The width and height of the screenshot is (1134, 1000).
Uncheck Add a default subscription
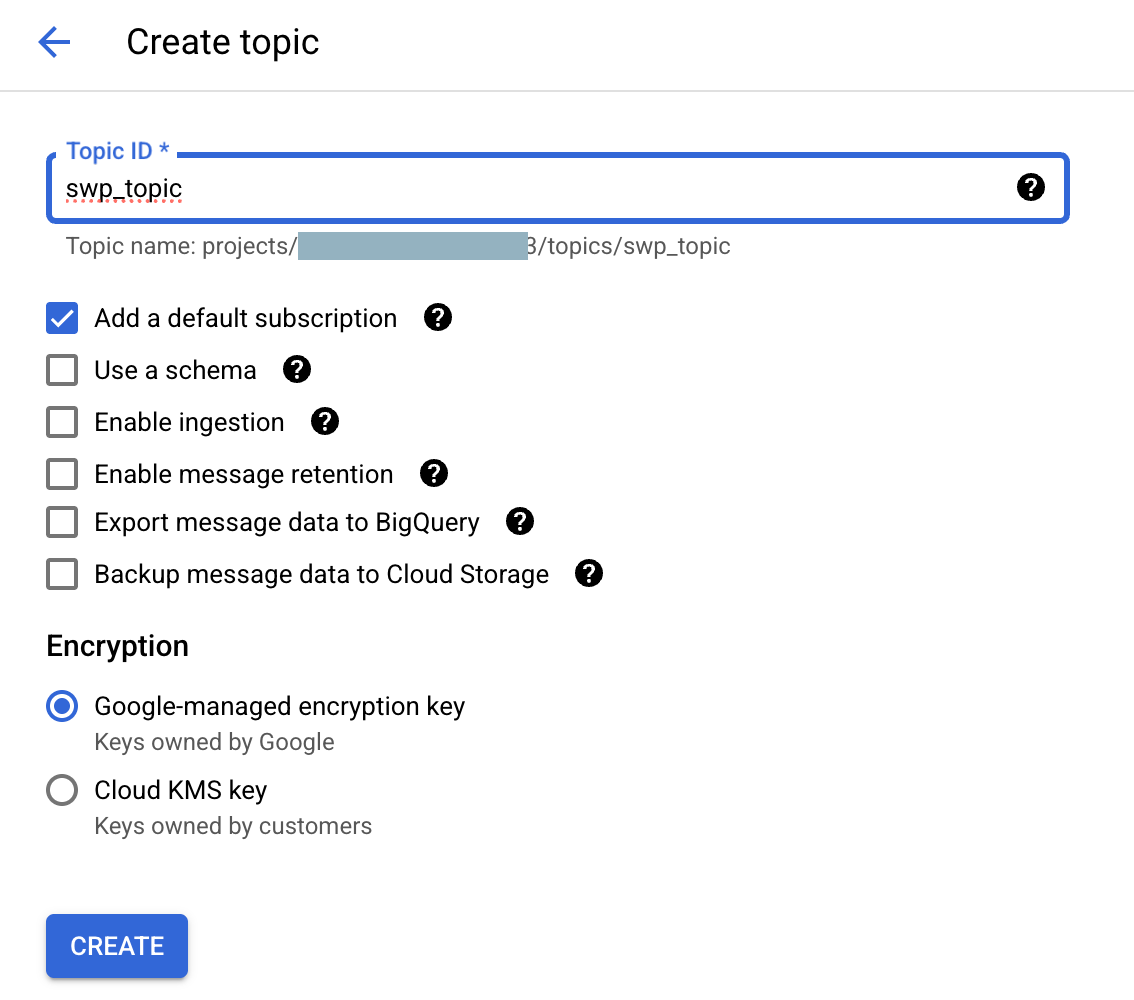click(61, 317)
